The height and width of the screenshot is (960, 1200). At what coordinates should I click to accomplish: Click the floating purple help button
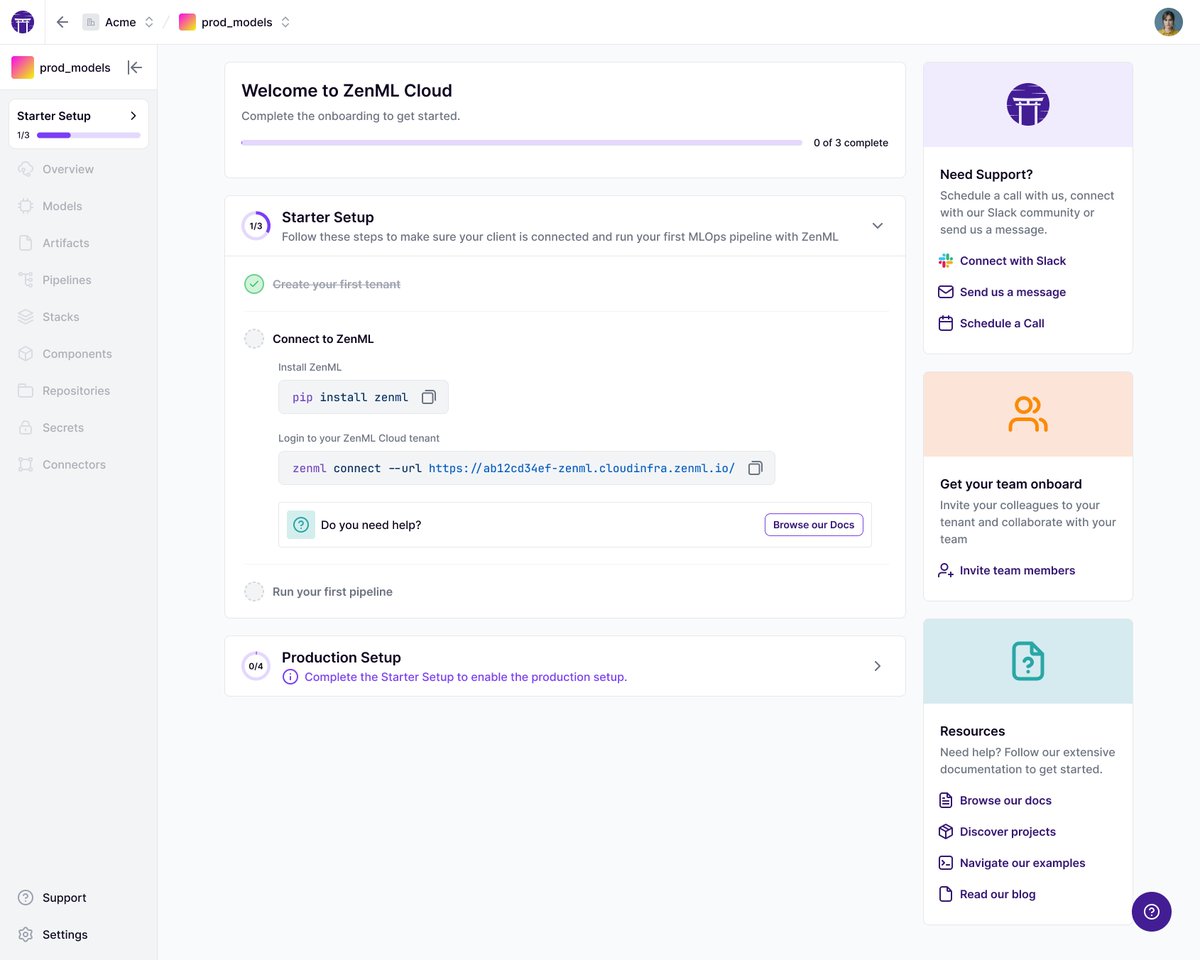coord(1151,911)
